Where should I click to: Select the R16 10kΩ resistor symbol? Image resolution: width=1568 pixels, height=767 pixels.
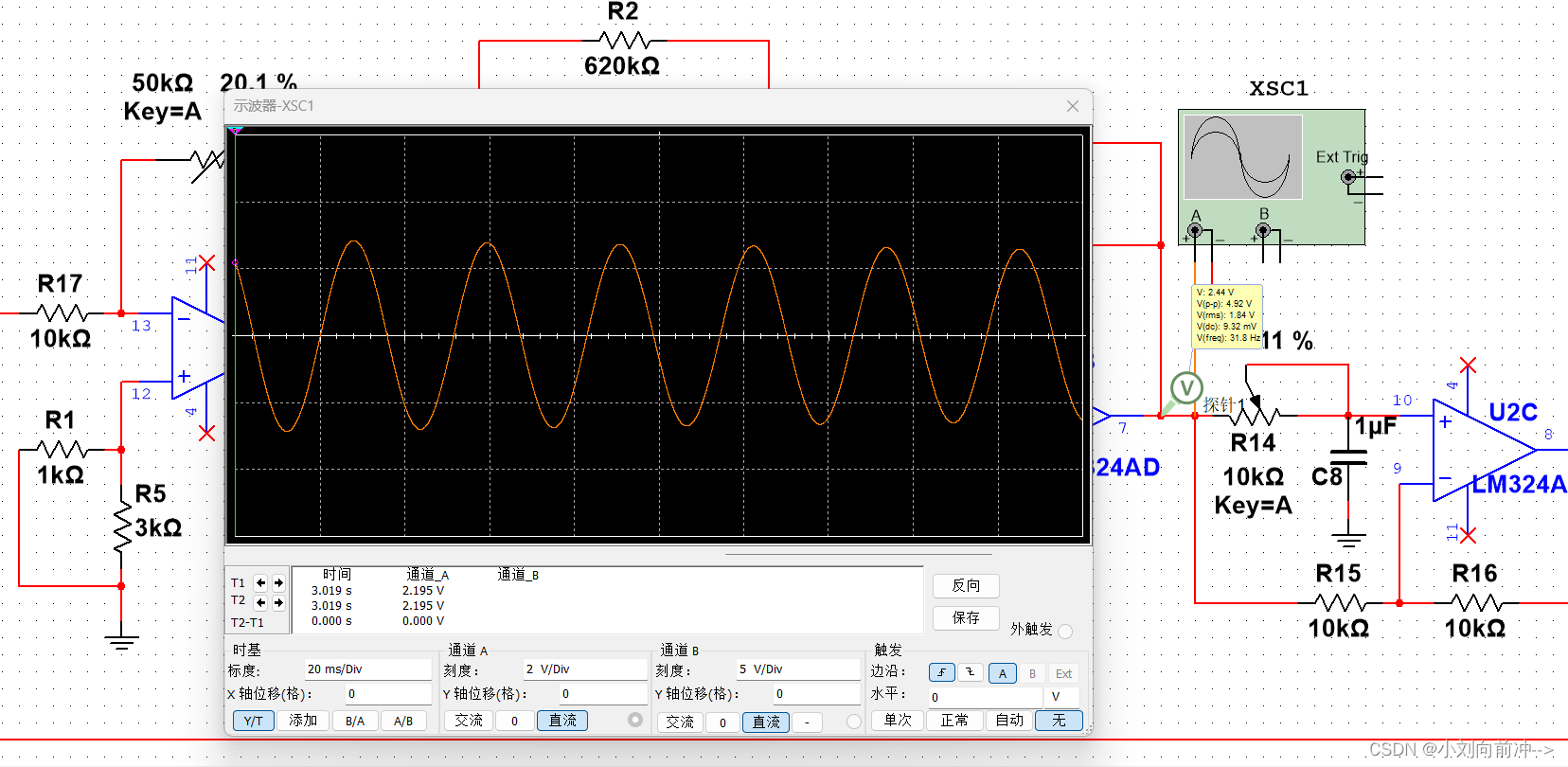[1475, 602]
